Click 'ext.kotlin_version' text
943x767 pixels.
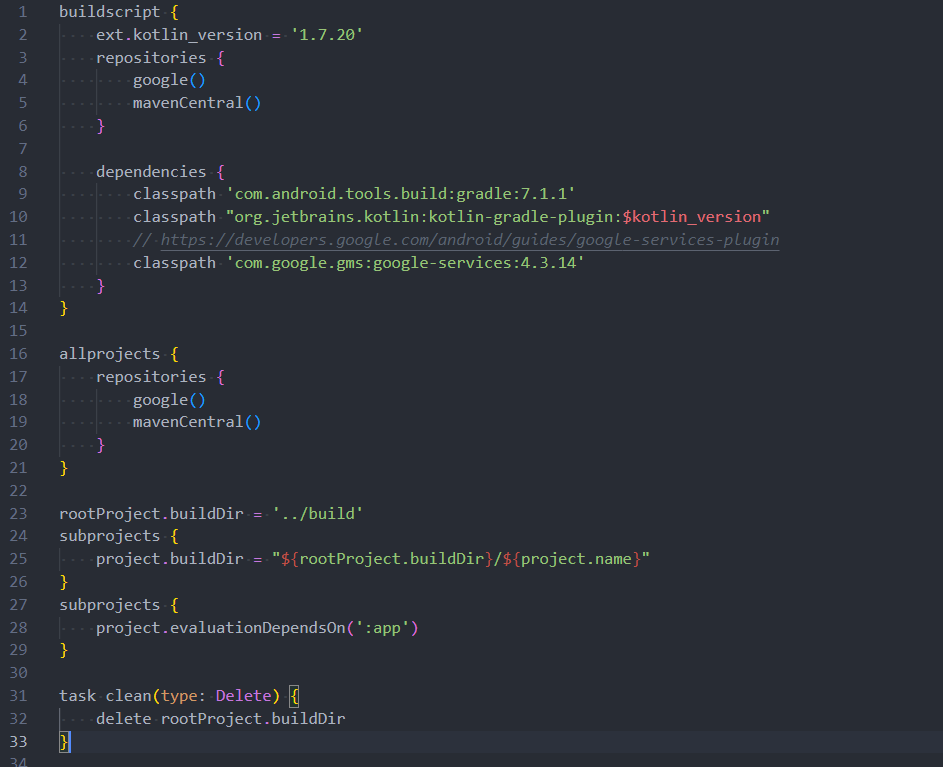click(x=179, y=35)
